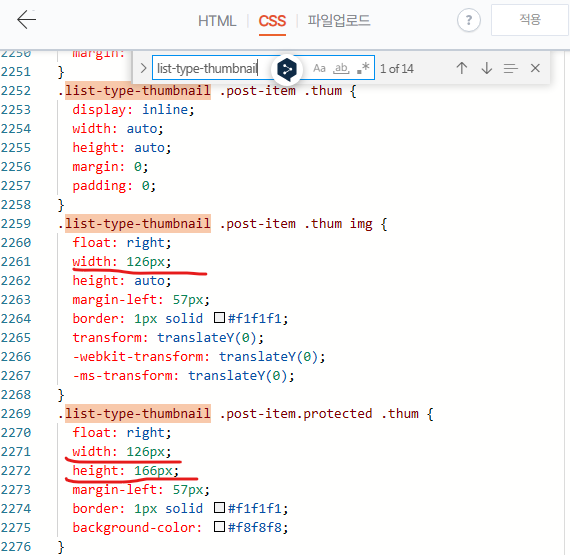Viewport: 570px width, 555px height.
Task: Click highlighted list-type-thumbnail on line 2252
Action: pyautogui.click(x=138, y=91)
